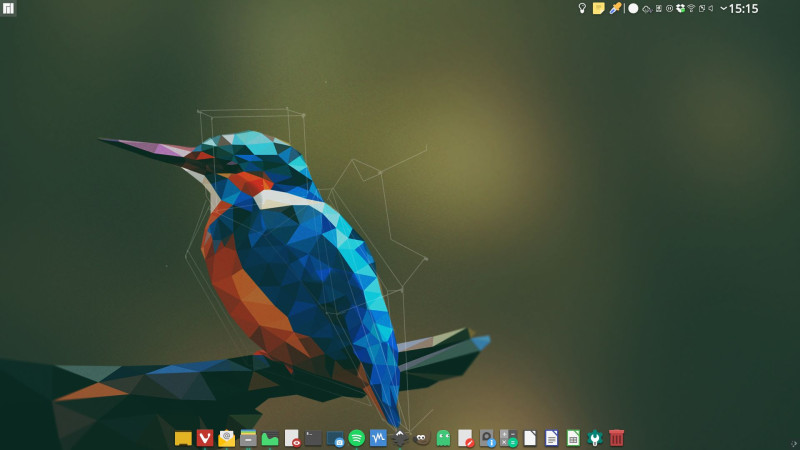Open the yellow folder in the dock
800x450 pixels.
click(183, 438)
